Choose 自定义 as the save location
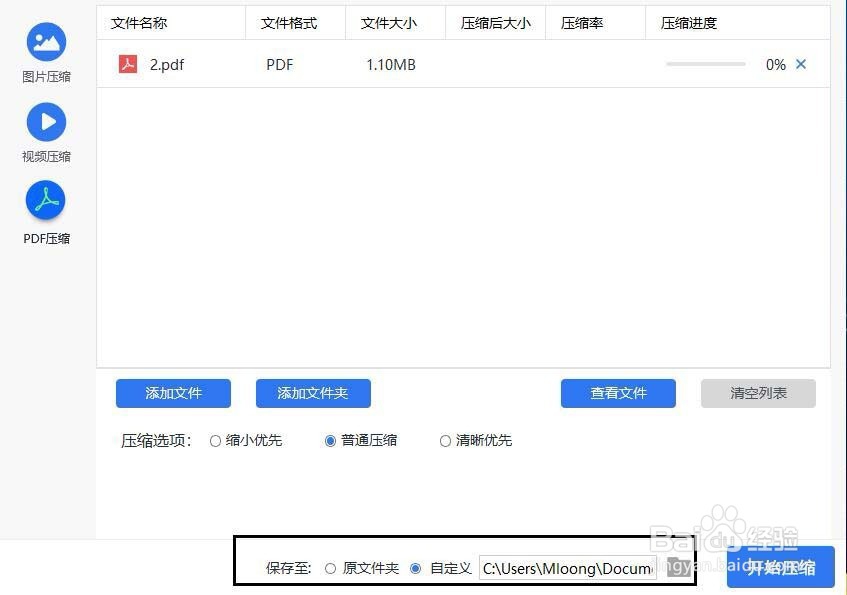This screenshot has height=595, width=847. pyautogui.click(x=415, y=569)
